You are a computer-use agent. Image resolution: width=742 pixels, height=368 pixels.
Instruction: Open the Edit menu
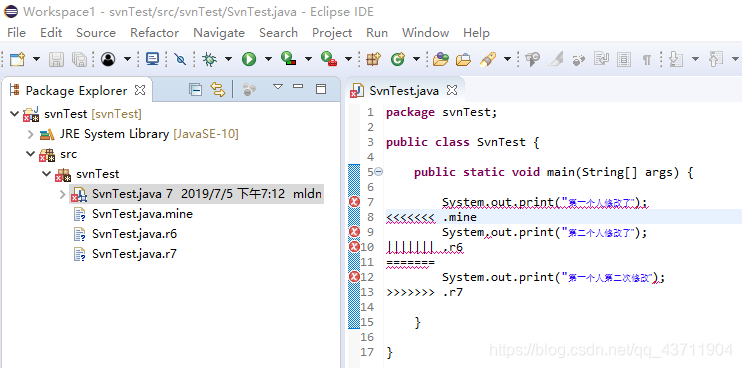coord(51,33)
